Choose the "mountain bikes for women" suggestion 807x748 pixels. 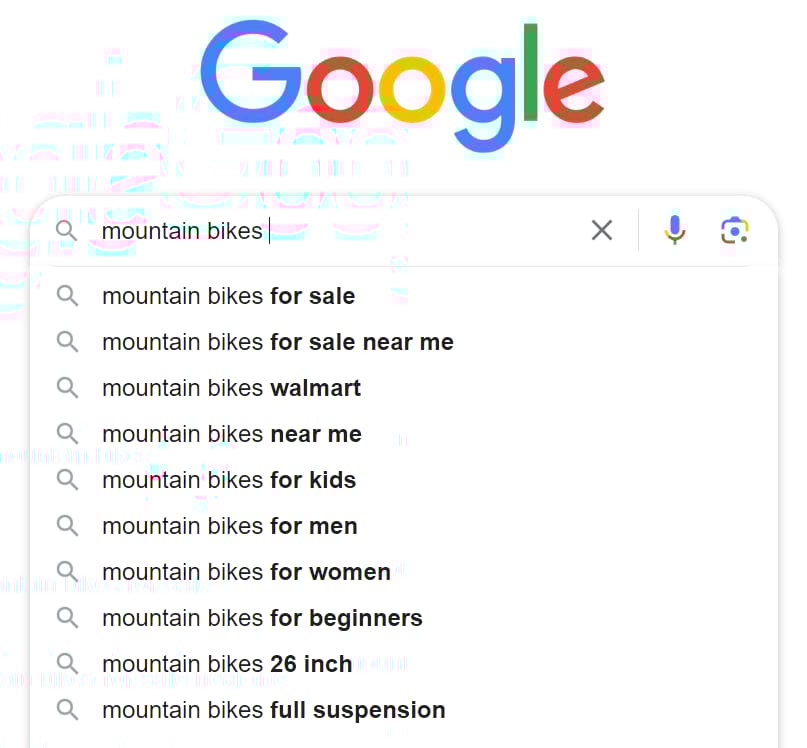click(x=246, y=572)
